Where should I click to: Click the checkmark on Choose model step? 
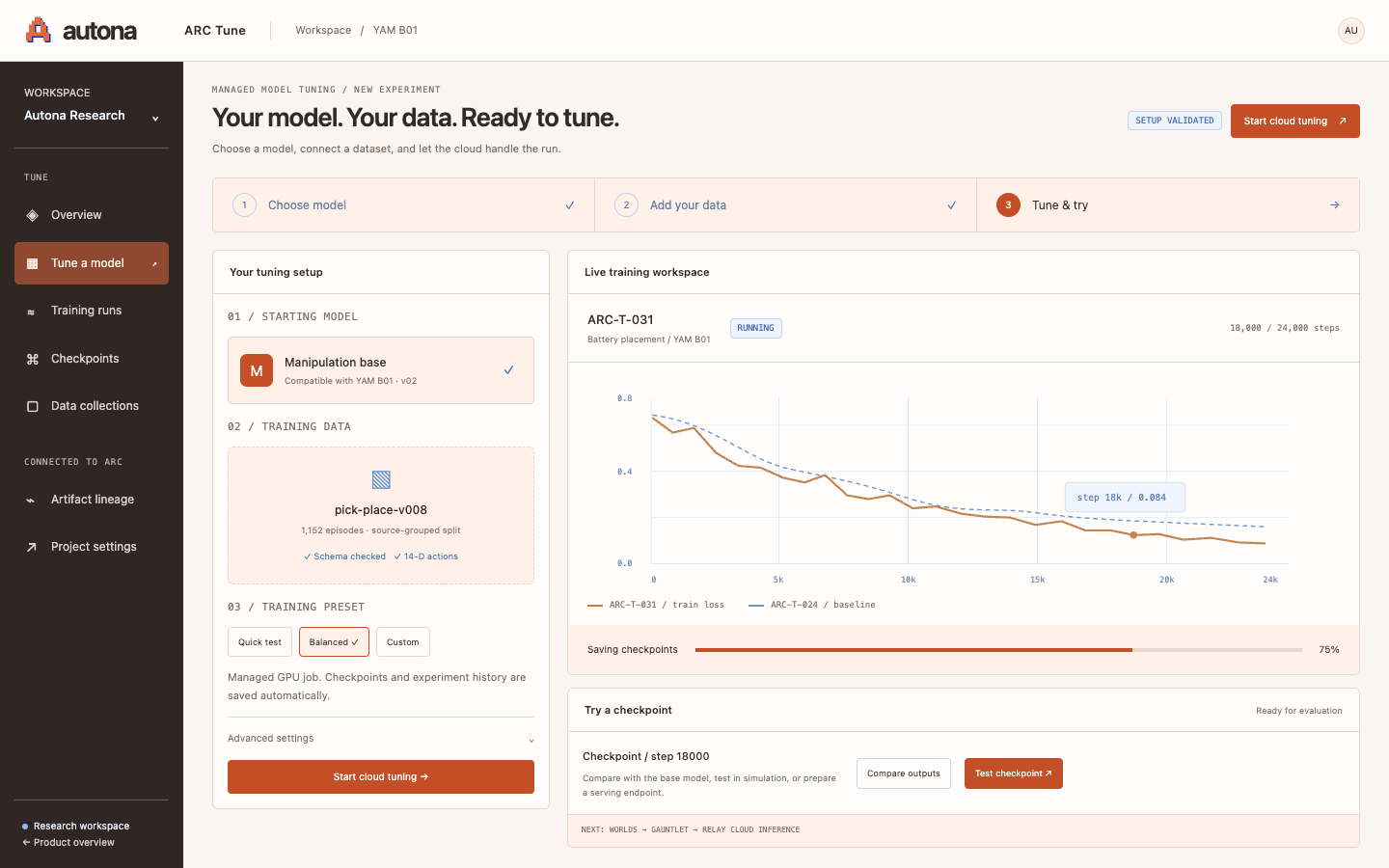(570, 205)
